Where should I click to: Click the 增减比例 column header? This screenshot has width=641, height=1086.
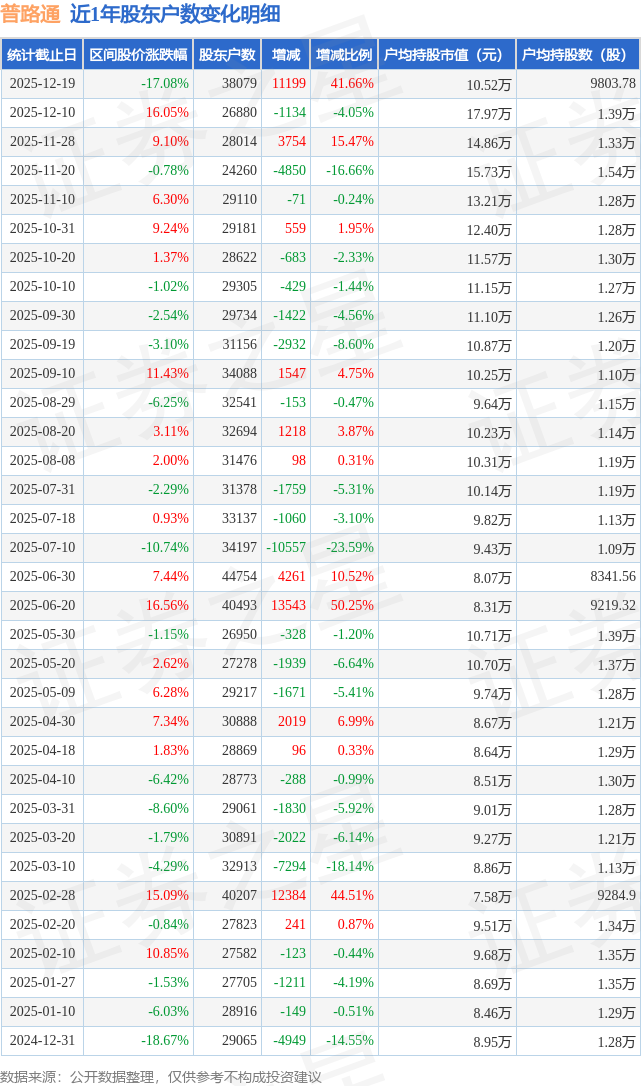(x=344, y=55)
